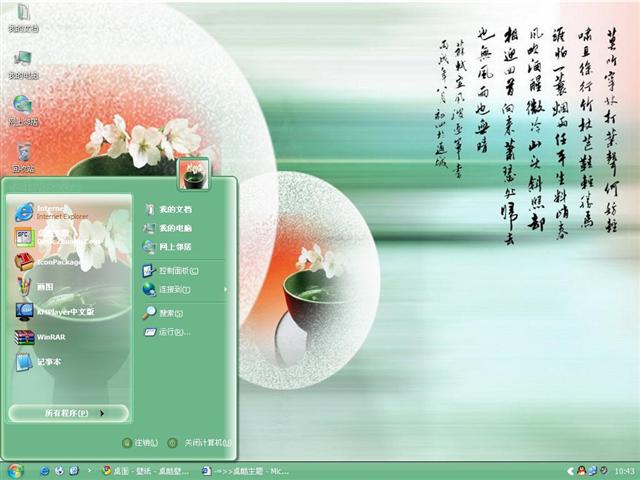Switch to the Chrome 桌面-壁纸 taskbar window

[x=146, y=471]
